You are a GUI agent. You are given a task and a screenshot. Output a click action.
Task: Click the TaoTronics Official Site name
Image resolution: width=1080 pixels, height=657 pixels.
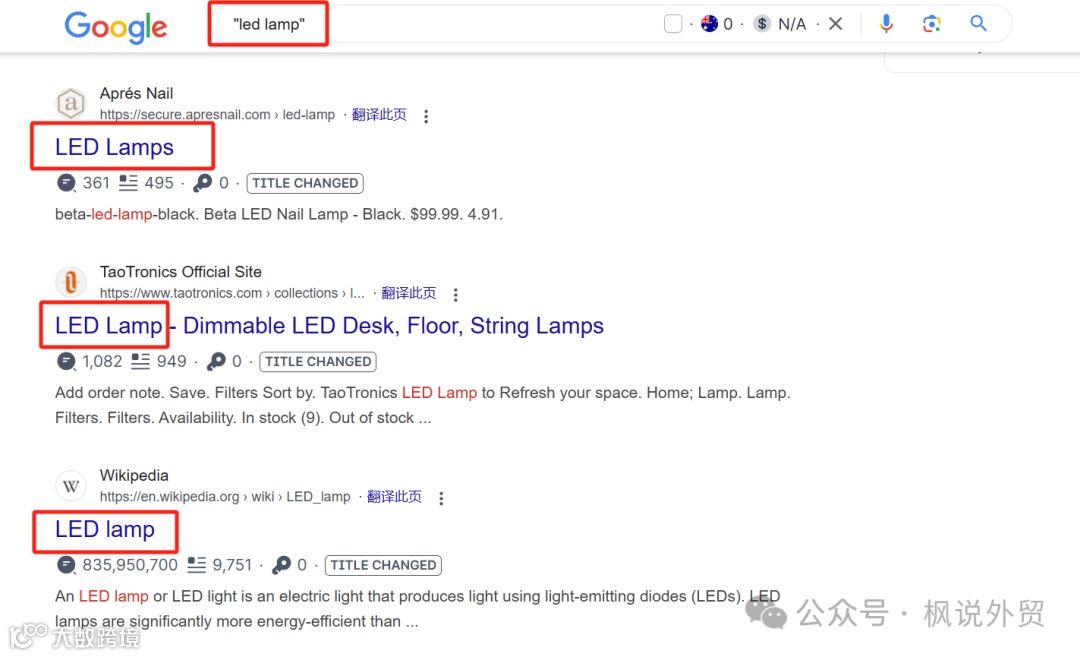pyautogui.click(x=180, y=271)
